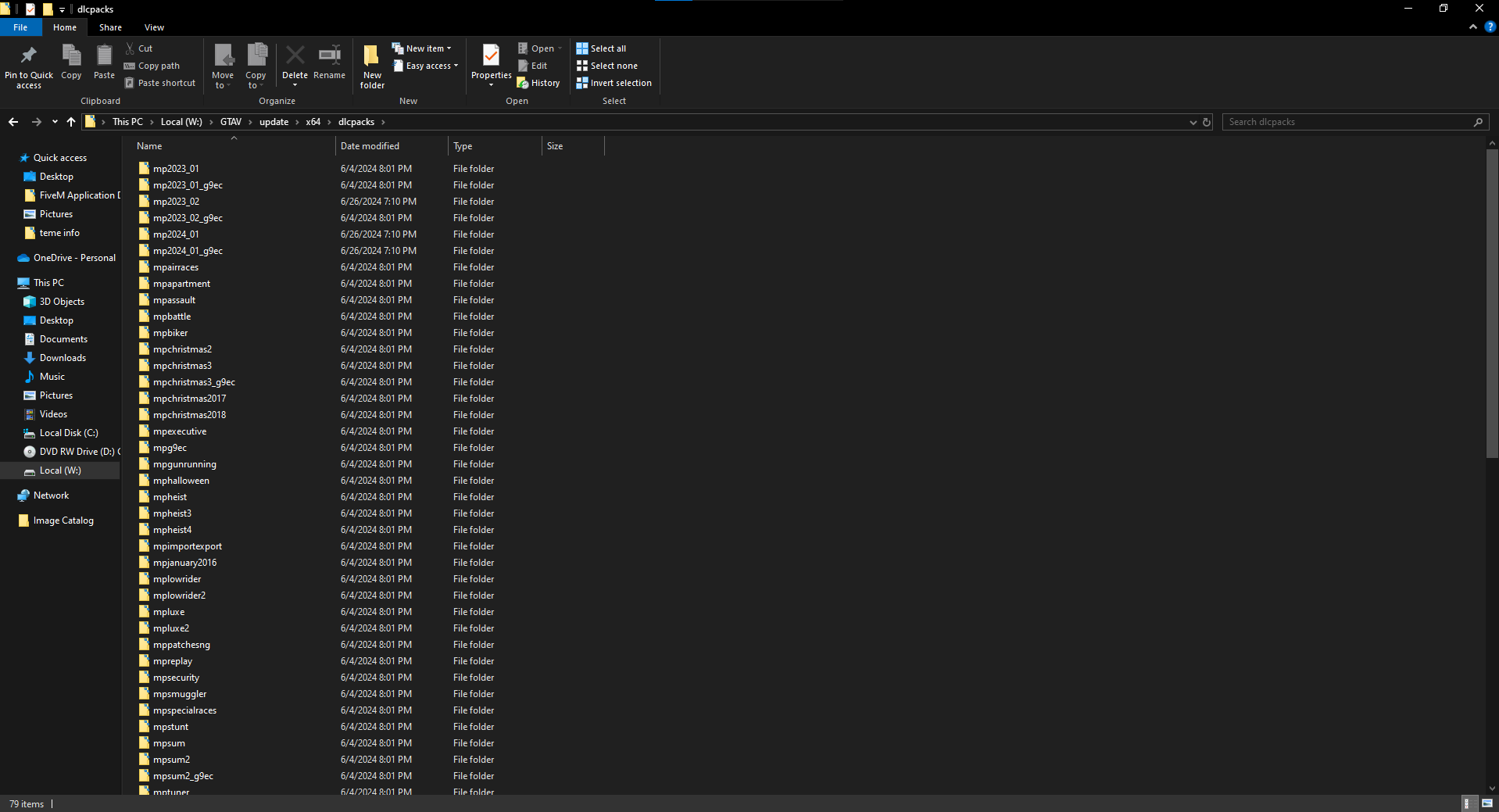Click History button in Open group
Viewport: 1499px width, 812px height.
click(x=538, y=83)
